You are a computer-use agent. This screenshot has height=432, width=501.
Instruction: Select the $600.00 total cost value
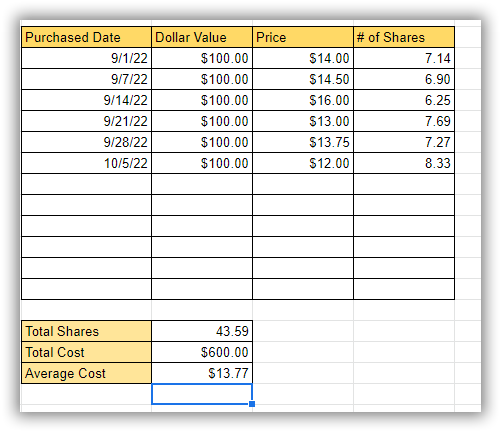tap(202, 352)
